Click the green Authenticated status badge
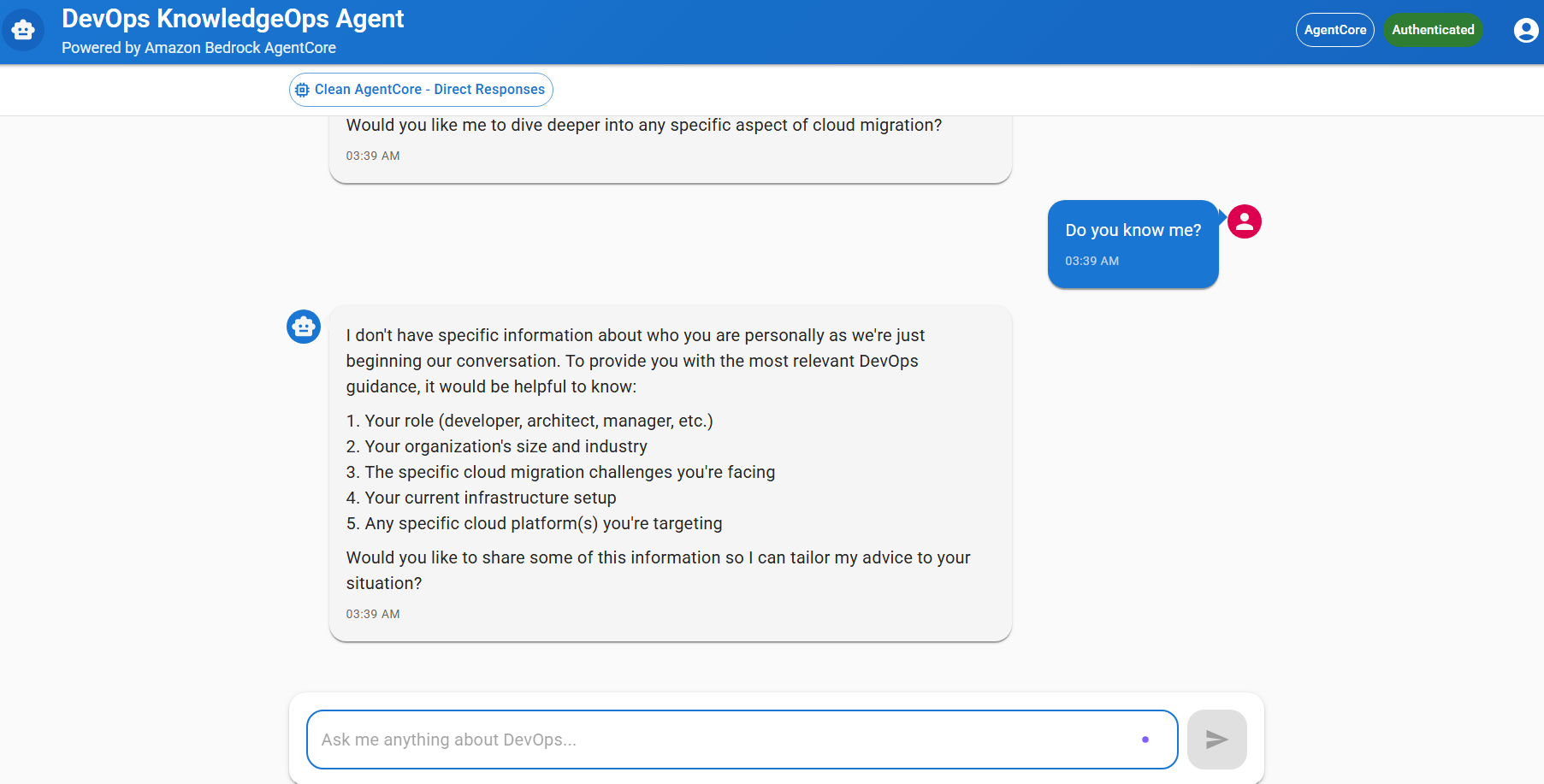The image size is (1544, 784). pos(1433,30)
